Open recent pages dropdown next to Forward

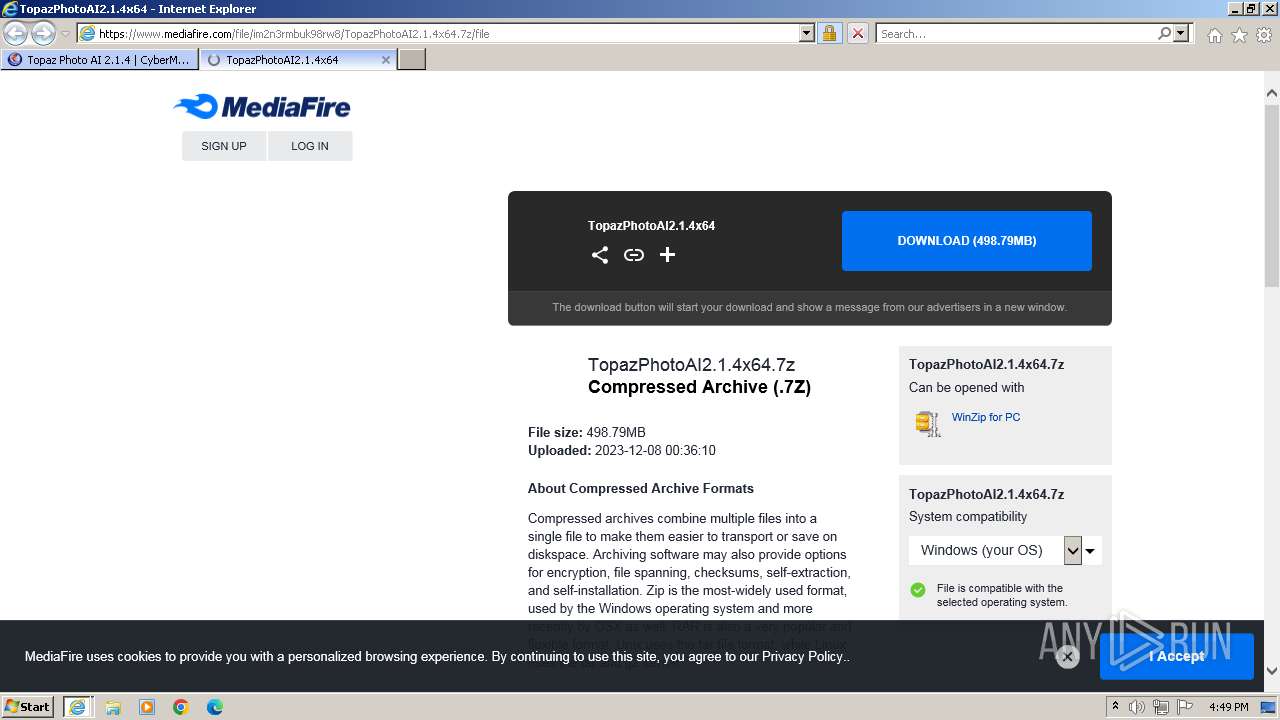(x=65, y=34)
